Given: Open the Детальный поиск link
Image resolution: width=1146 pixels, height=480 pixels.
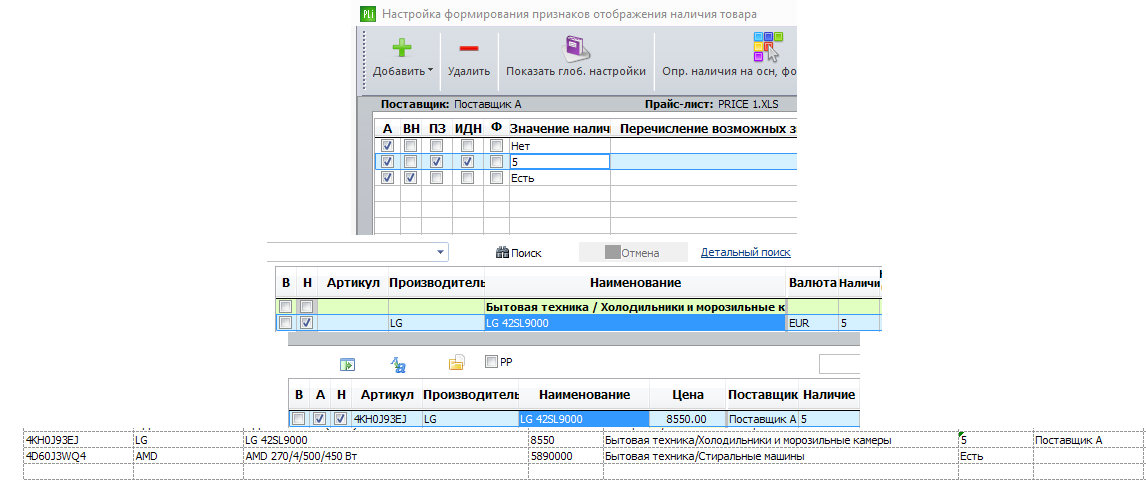Looking at the screenshot, I should pyautogui.click(x=745, y=252).
